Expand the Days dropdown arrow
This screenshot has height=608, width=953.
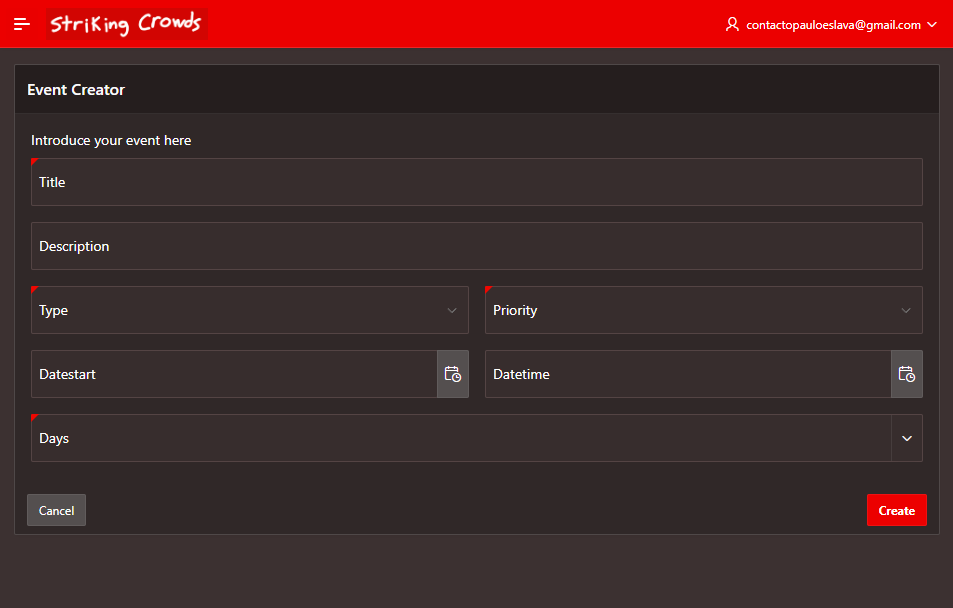click(x=907, y=438)
